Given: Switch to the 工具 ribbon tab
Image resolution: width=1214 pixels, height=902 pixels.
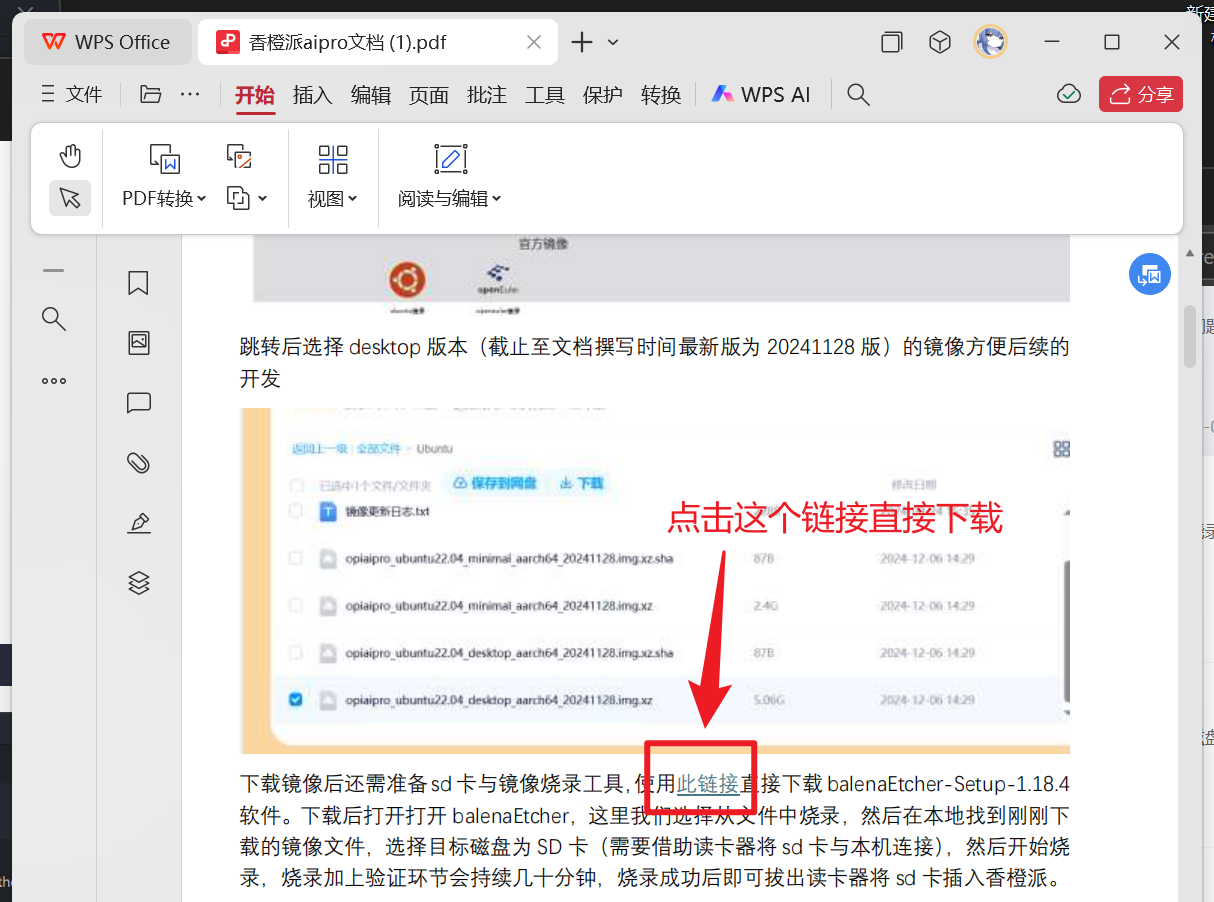Looking at the screenshot, I should pyautogui.click(x=545, y=95).
